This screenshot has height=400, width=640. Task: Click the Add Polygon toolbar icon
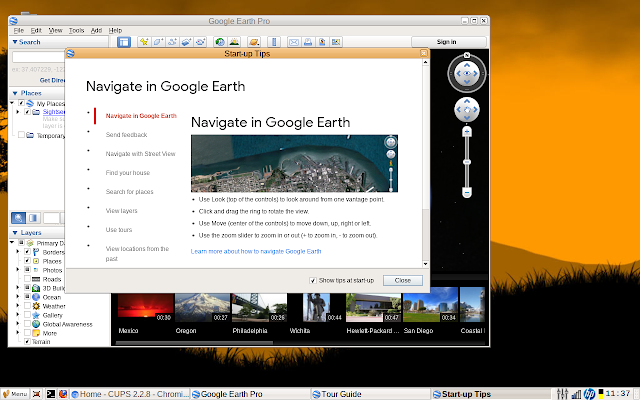[159, 42]
